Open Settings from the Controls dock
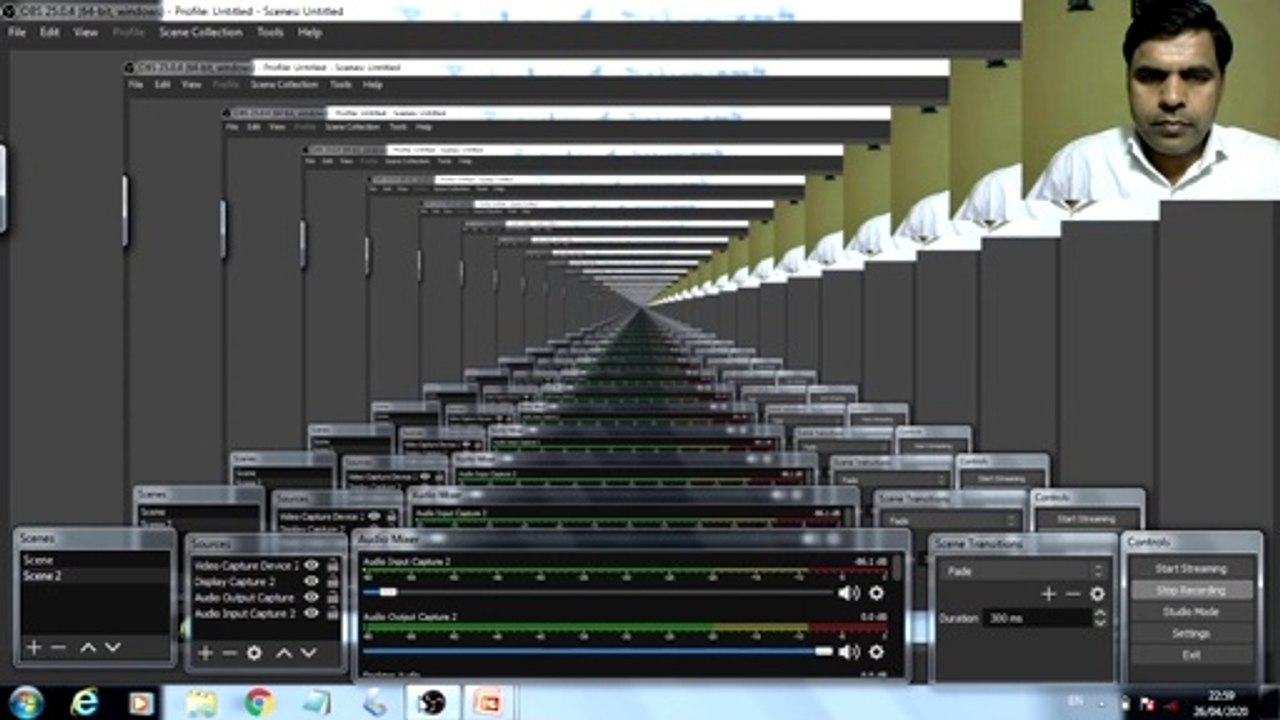The width and height of the screenshot is (1280, 720). [x=1190, y=634]
